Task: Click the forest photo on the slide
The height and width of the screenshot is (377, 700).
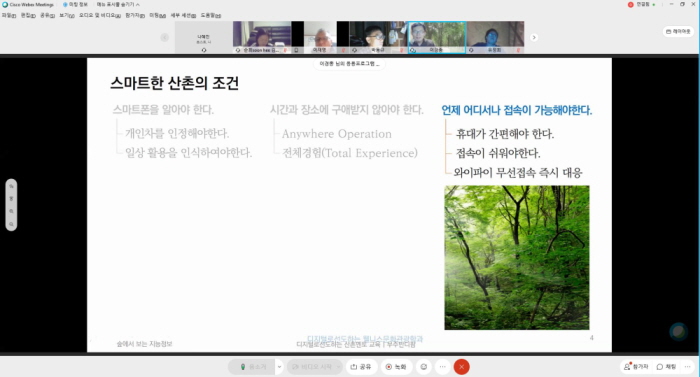Action: [x=517, y=258]
